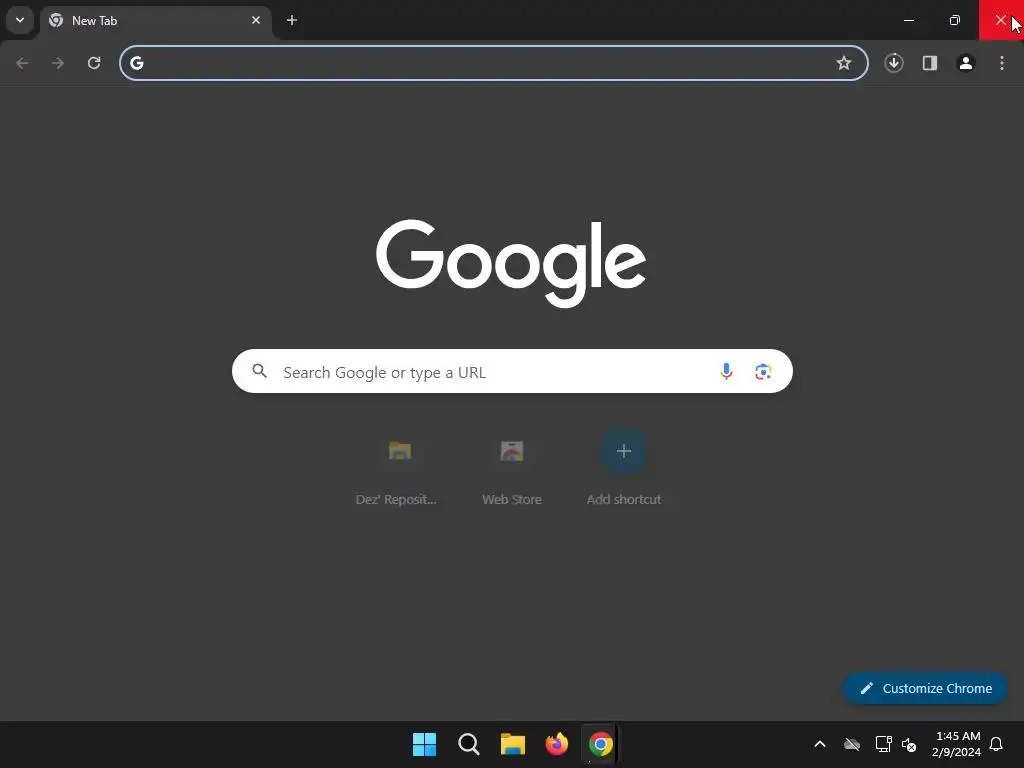The image size is (1024, 768).
Task: Click the magnifier icon in the search box
Action: point(260,371)
